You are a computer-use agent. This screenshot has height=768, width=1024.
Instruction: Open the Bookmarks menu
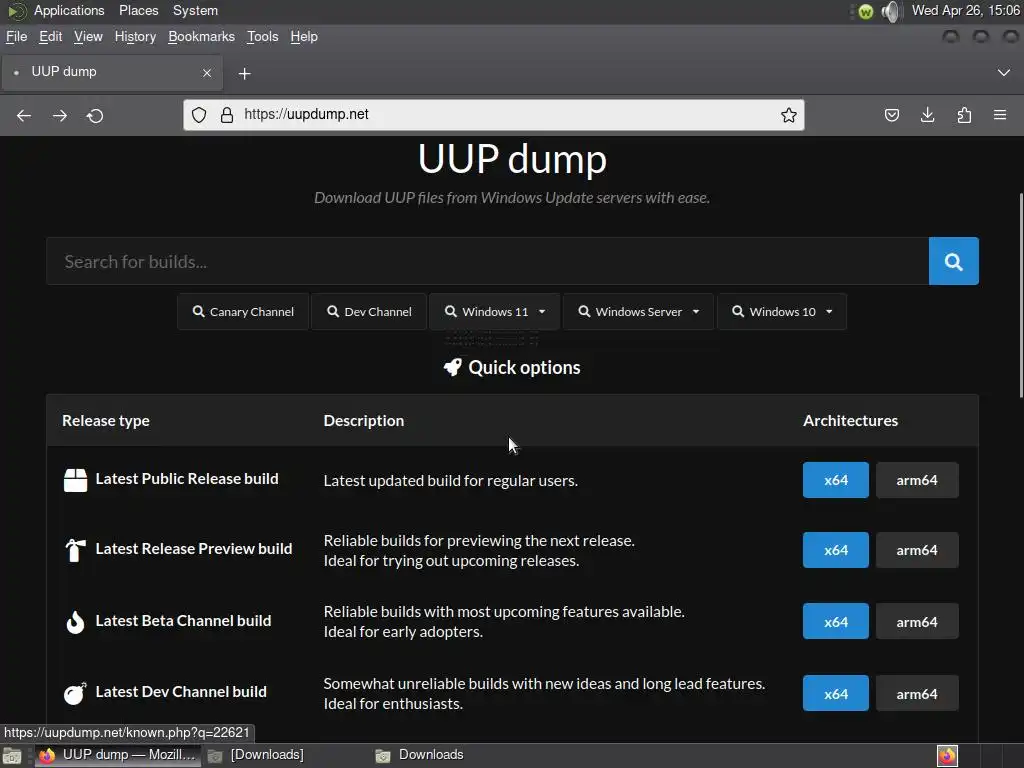201,37
